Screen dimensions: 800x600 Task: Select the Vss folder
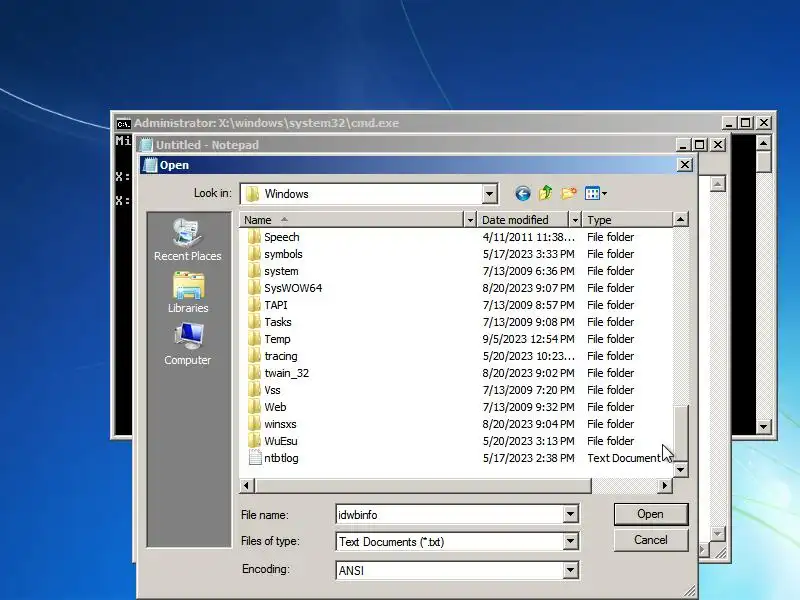[272, 390]
